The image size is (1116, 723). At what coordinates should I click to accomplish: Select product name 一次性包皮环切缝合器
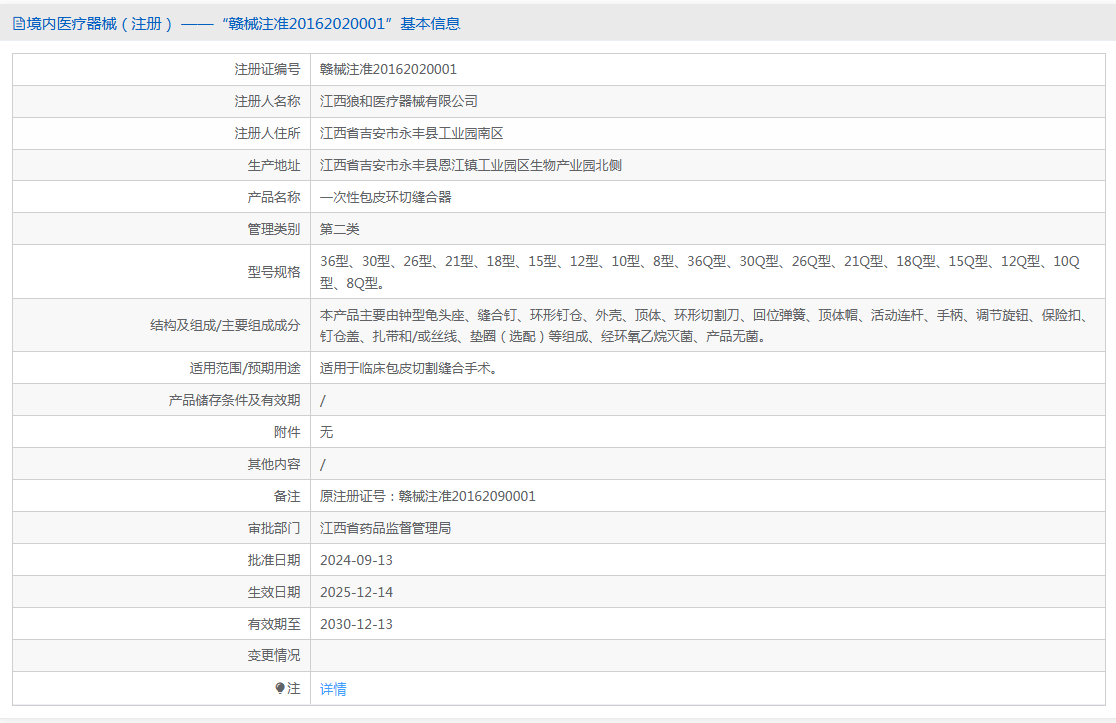tap(386, 197)
